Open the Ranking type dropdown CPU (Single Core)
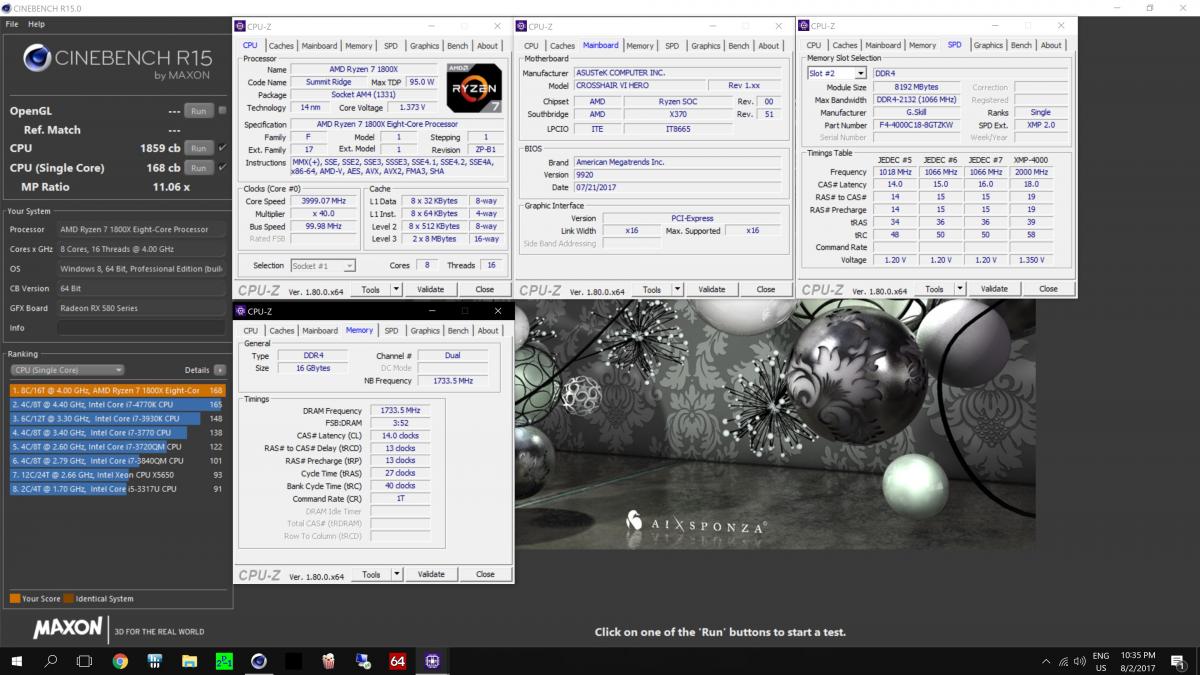The width and height of the screenshot is (1200, 675). pyautogui.click(x=67, y=370)
